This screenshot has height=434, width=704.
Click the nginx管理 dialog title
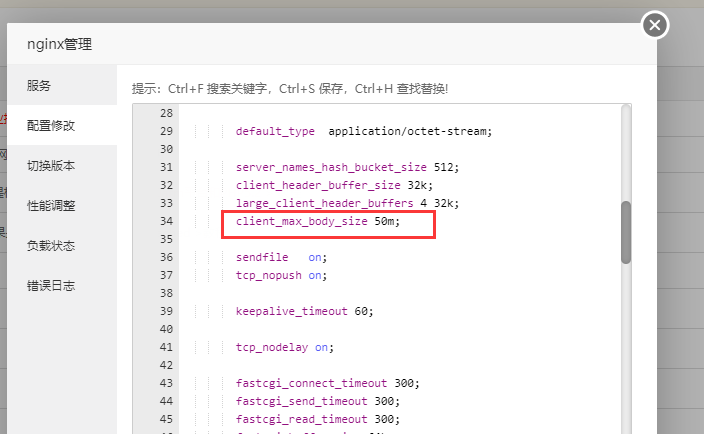pyautogui.click(x=60, y=44)
